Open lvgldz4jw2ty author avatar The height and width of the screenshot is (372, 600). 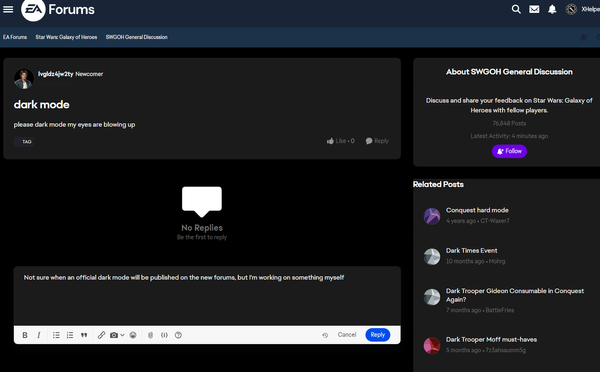click(24, 79)
